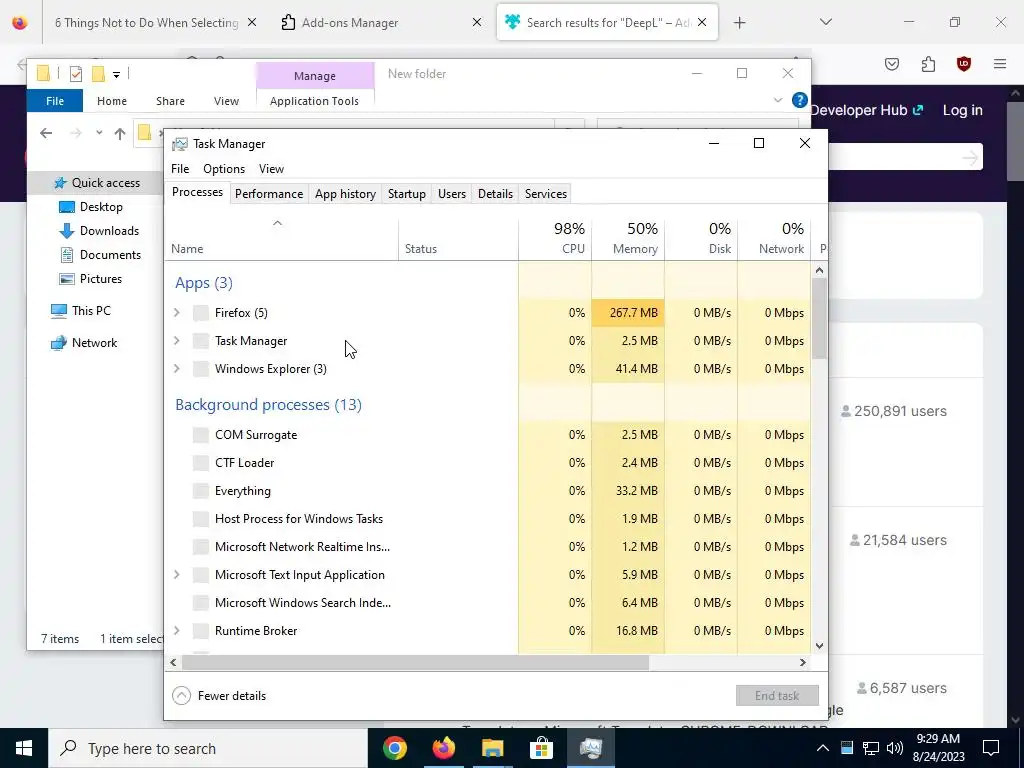Open the notification center icon
Image resolution: width=1024 pixels, height=768 pixels.
click(x=991, y=748)
